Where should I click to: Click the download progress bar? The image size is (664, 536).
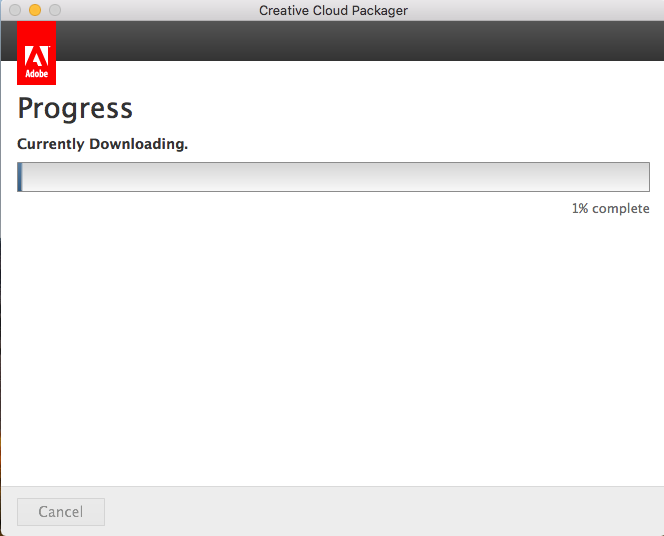pyautogui.click(x=333, y=177)
